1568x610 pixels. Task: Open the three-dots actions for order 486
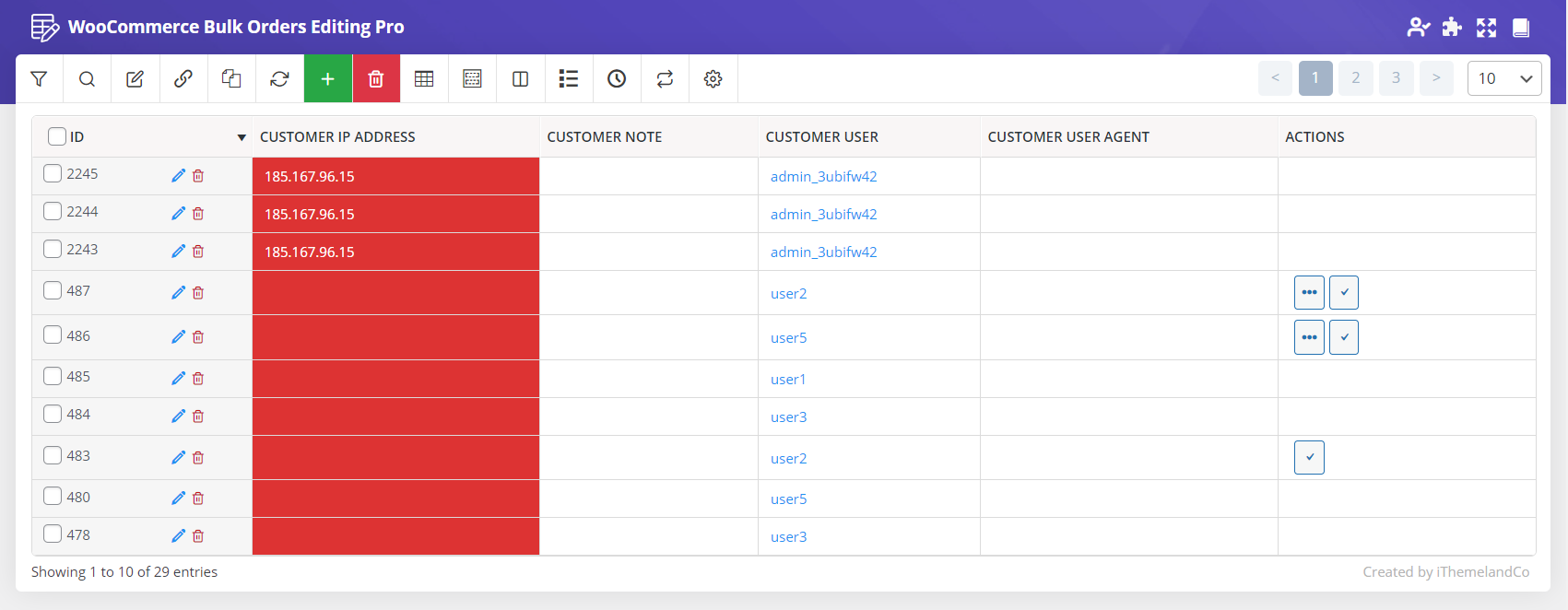[x=1309, y=337]
